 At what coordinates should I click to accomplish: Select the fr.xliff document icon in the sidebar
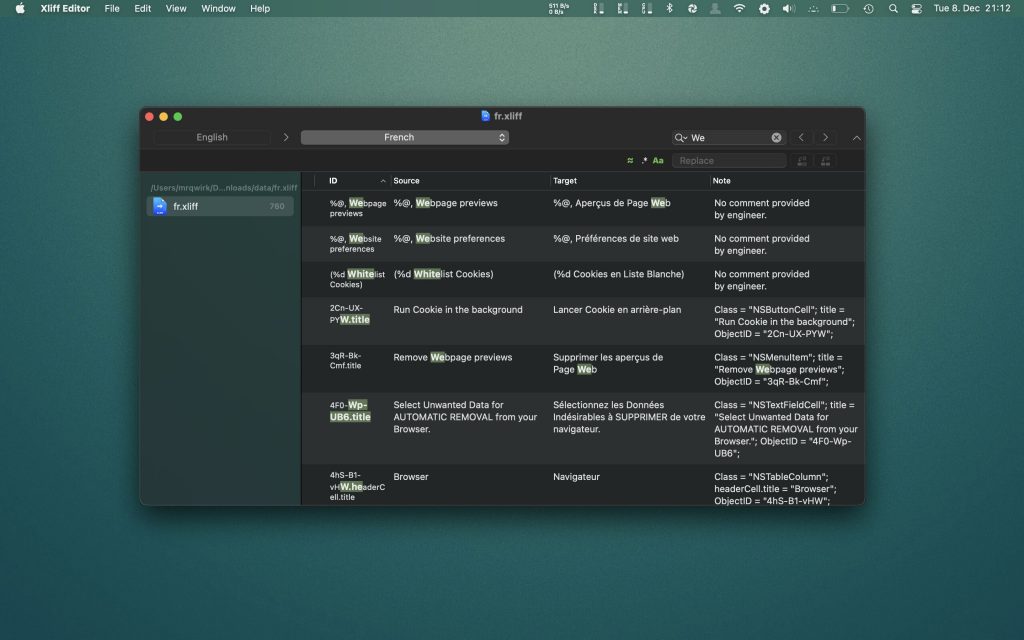(162, 206)
